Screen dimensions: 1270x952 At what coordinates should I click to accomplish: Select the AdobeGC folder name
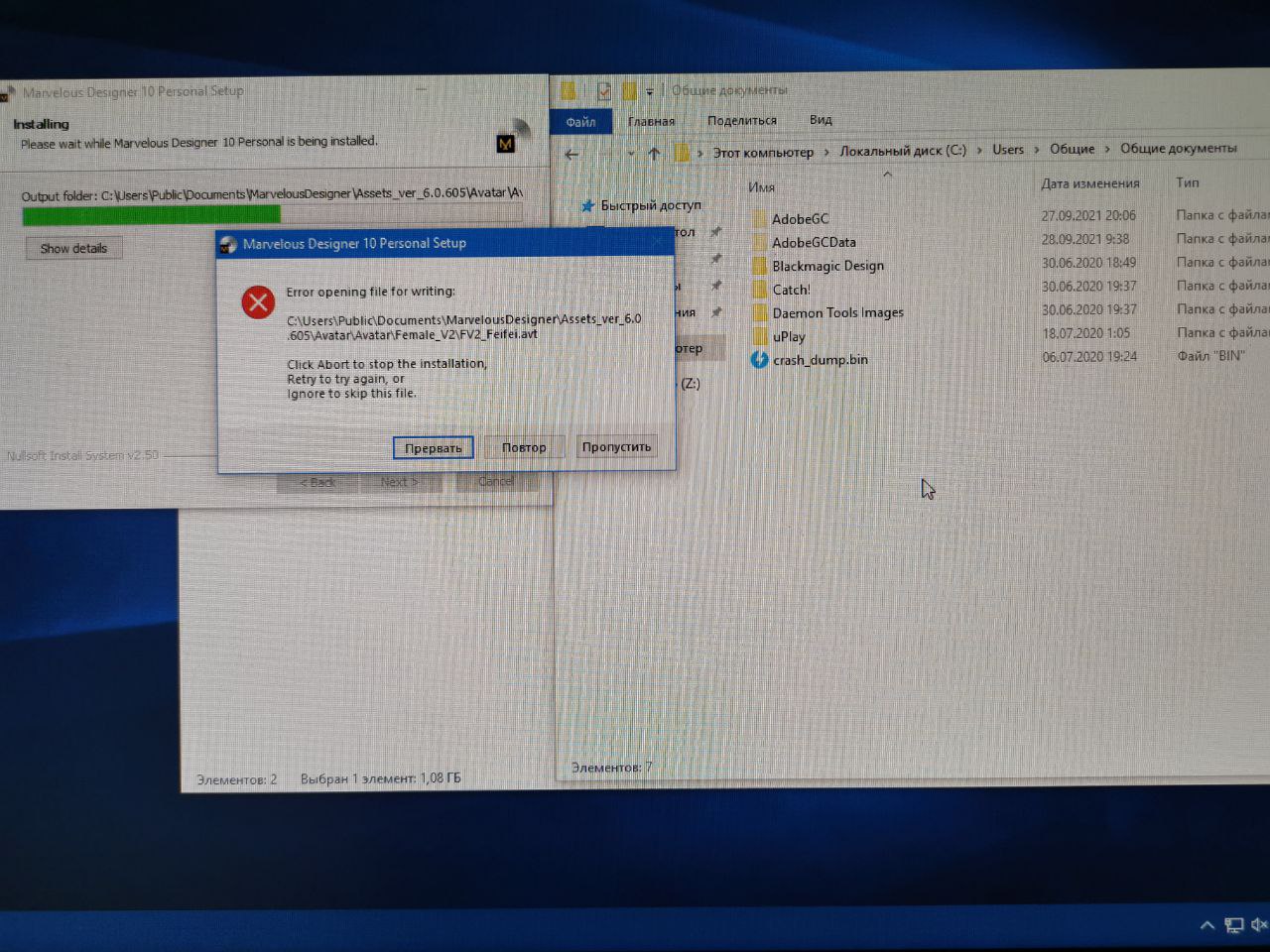pyautogui.click(x=801, y=218)
